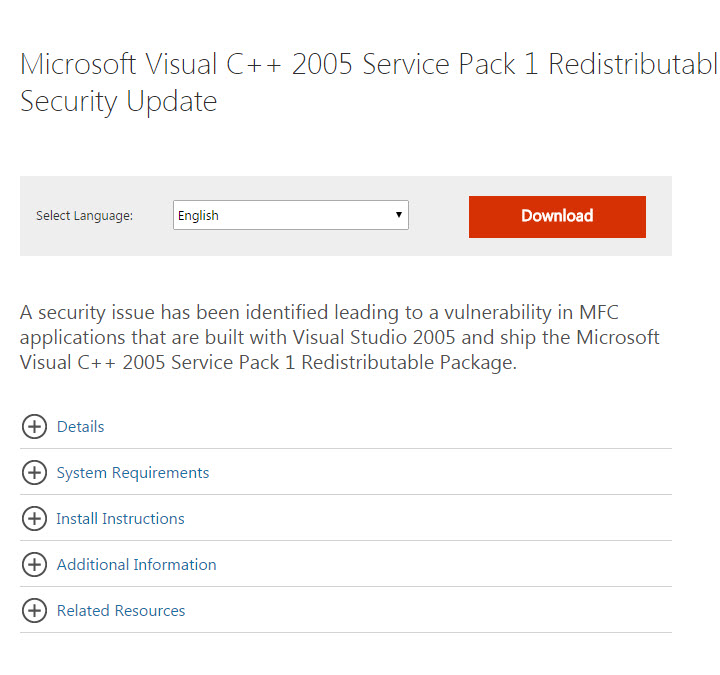Expand the Install Instructions heading
Image resolution: width=720 pixels, height=675 pixels.
pos(120,518)
